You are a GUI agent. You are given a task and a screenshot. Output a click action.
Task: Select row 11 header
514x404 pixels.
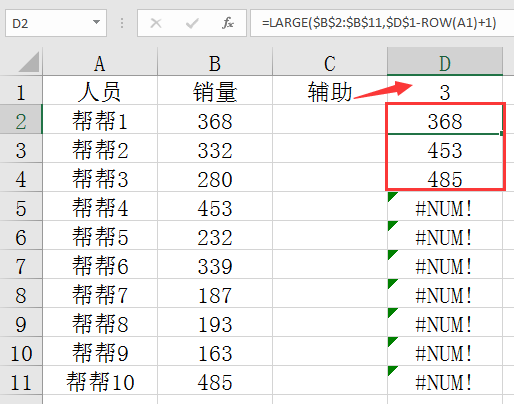(x=21, y=380)
